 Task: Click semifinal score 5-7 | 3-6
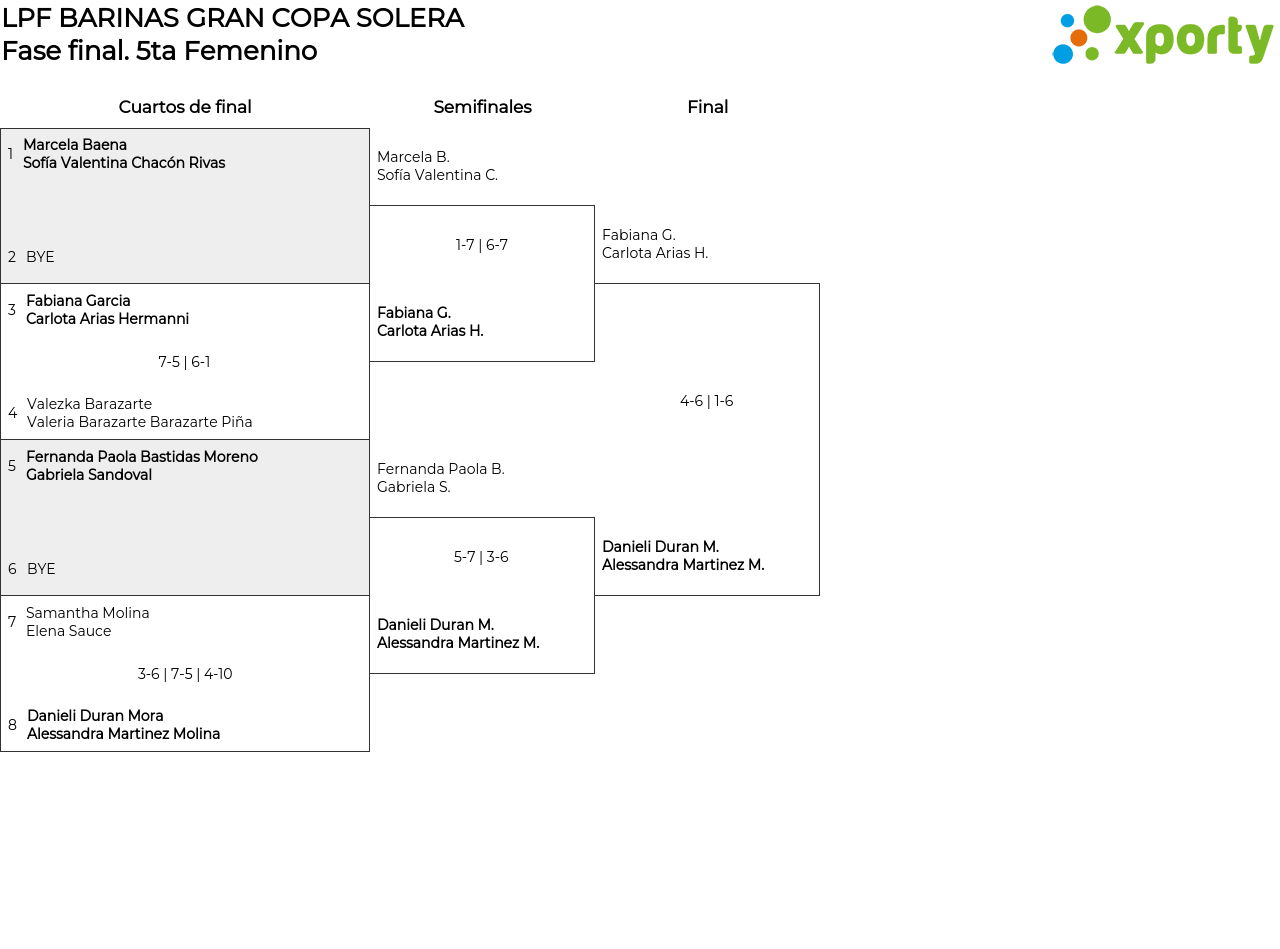tap(481, 557)
